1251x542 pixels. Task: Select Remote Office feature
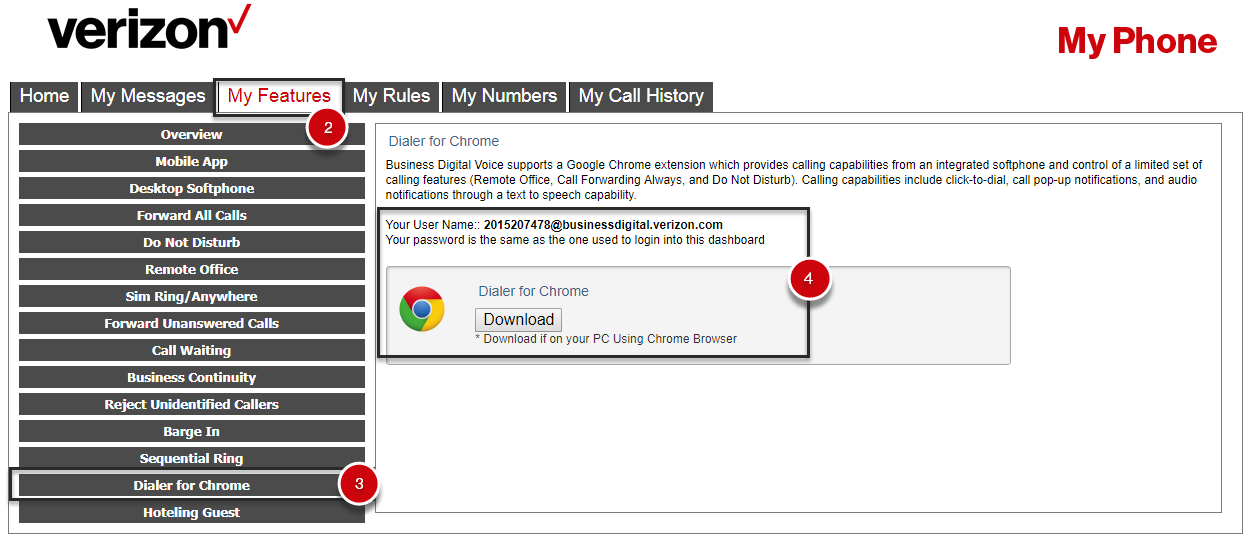(192, 269)
